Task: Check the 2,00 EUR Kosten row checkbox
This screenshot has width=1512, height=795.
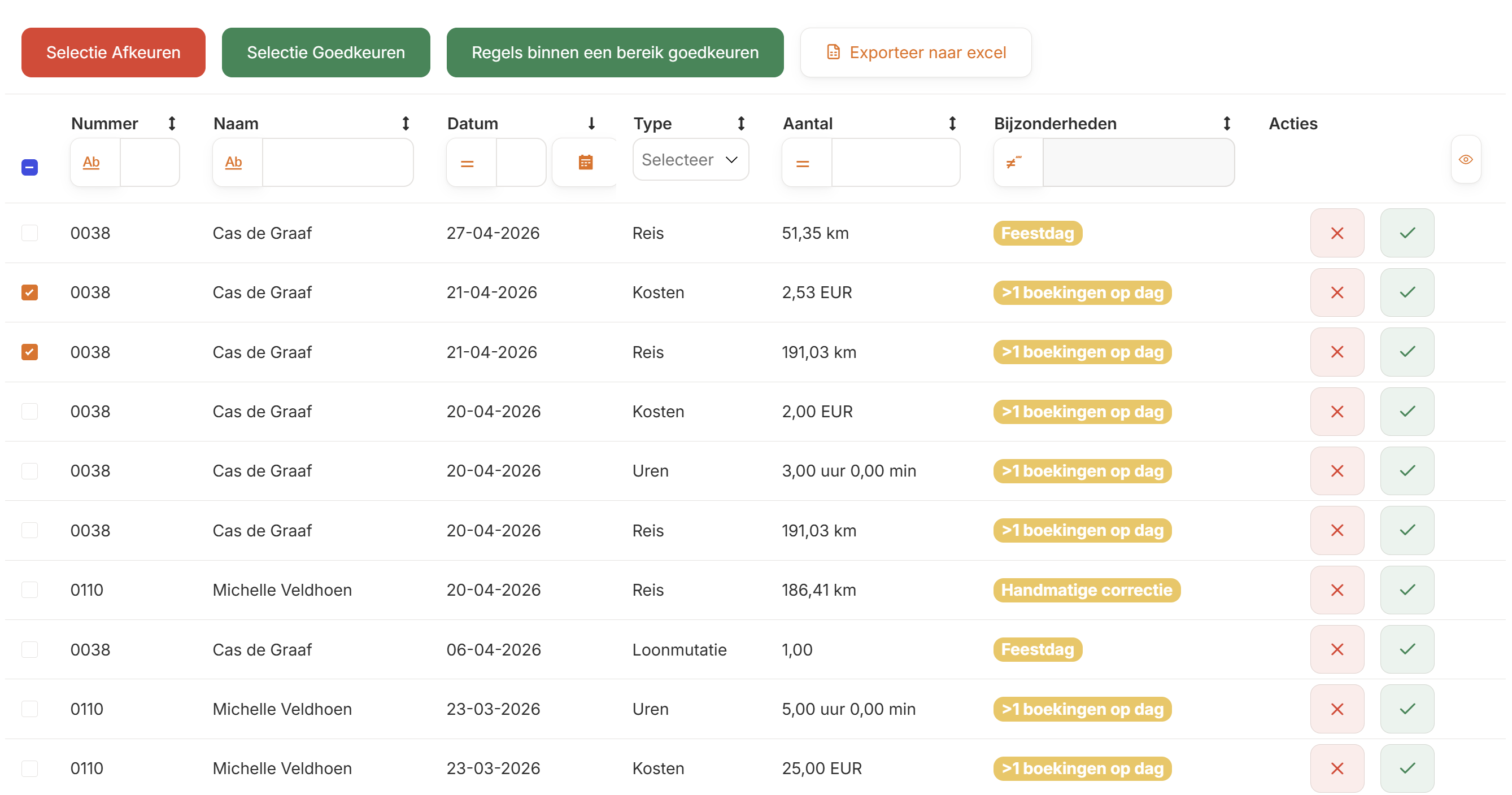Action: (29, 411)
